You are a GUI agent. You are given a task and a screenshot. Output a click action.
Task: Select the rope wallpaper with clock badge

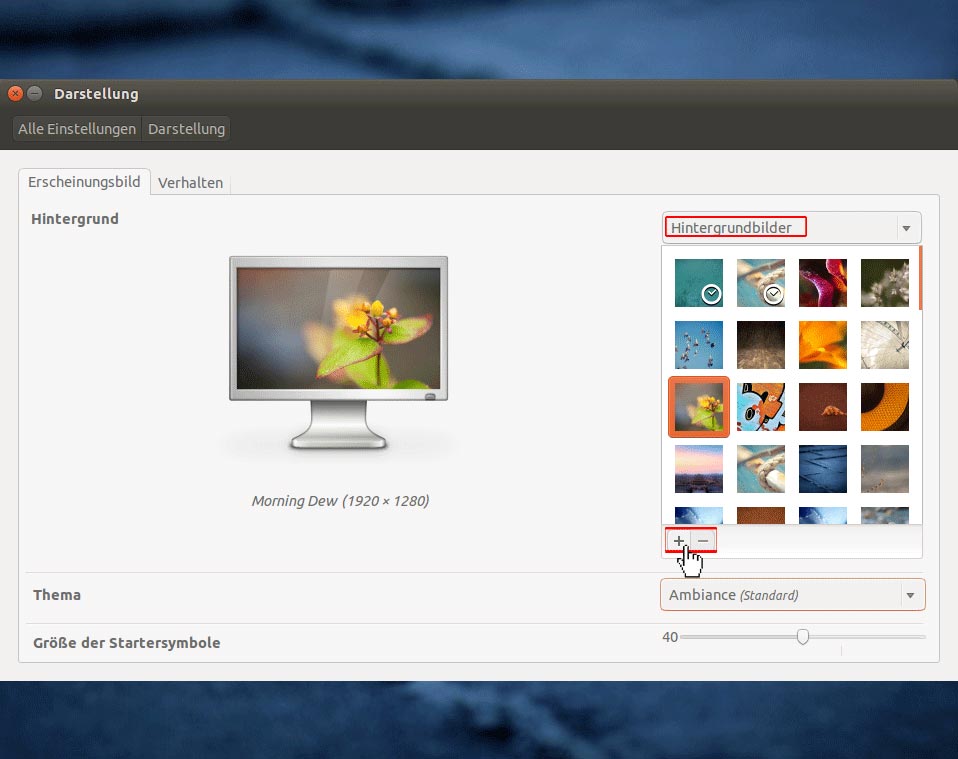[761, 283]
